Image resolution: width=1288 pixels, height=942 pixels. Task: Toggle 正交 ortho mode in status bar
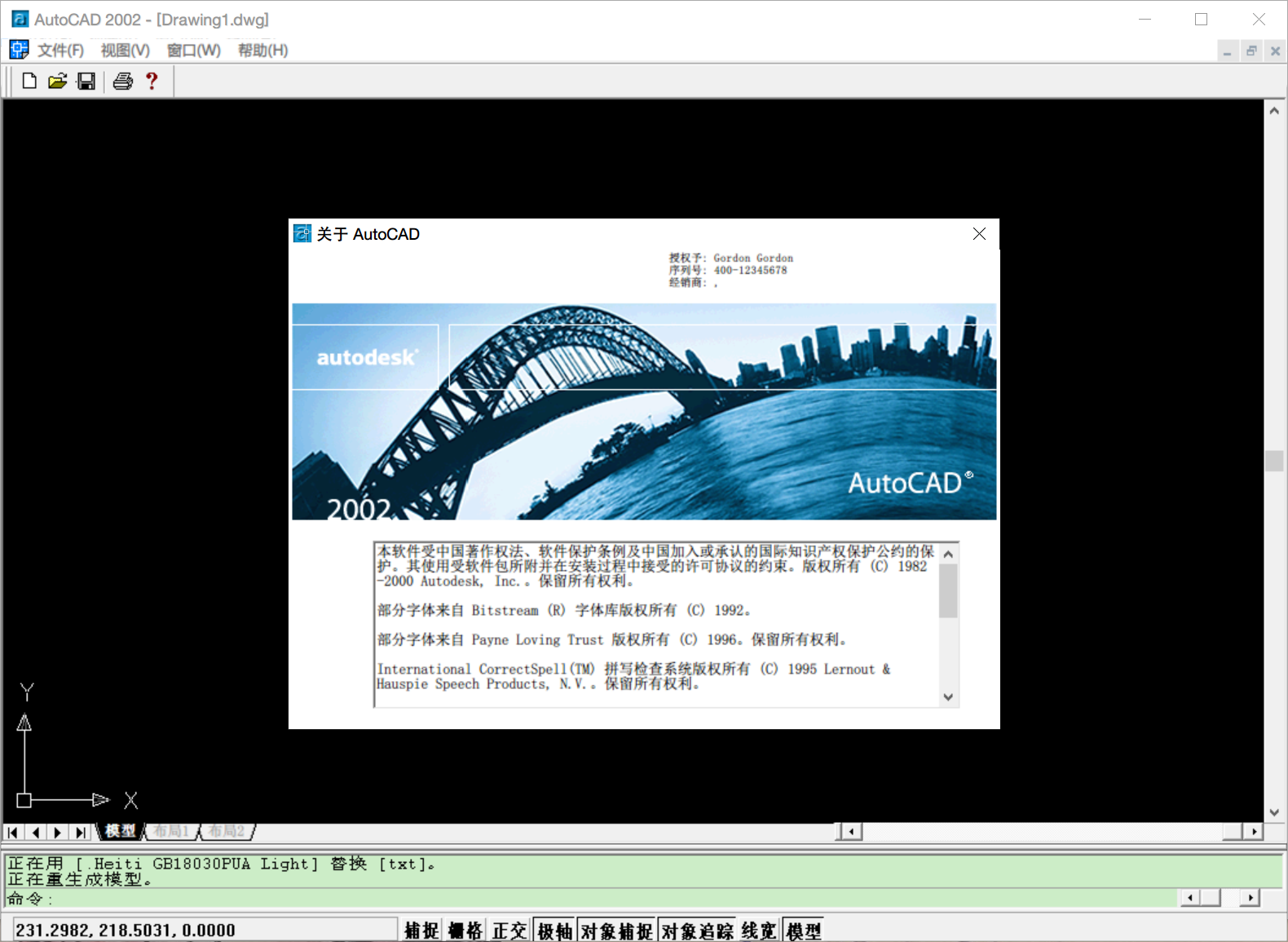point(509,931)
